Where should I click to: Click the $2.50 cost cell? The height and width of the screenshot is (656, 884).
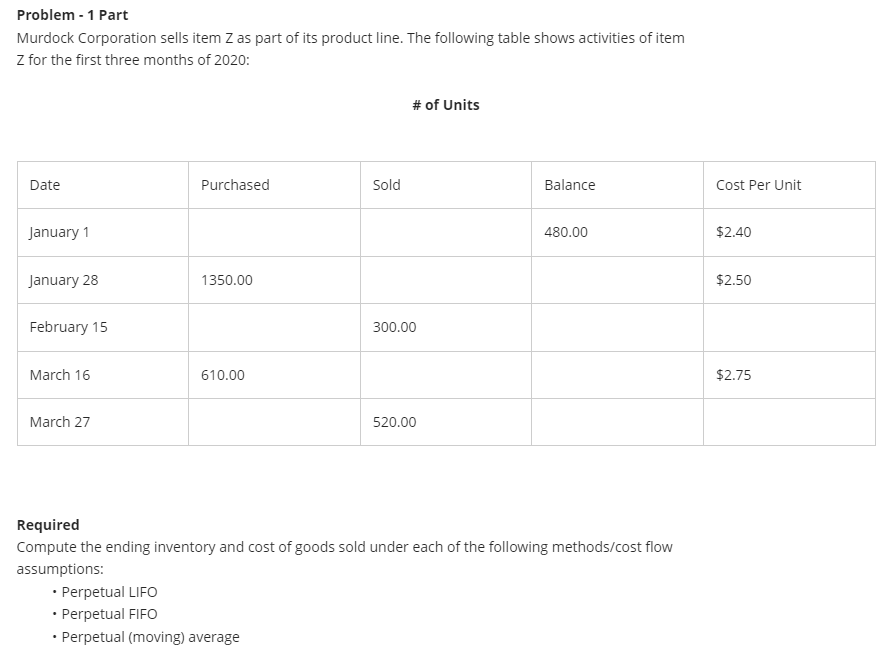[789, 280]
